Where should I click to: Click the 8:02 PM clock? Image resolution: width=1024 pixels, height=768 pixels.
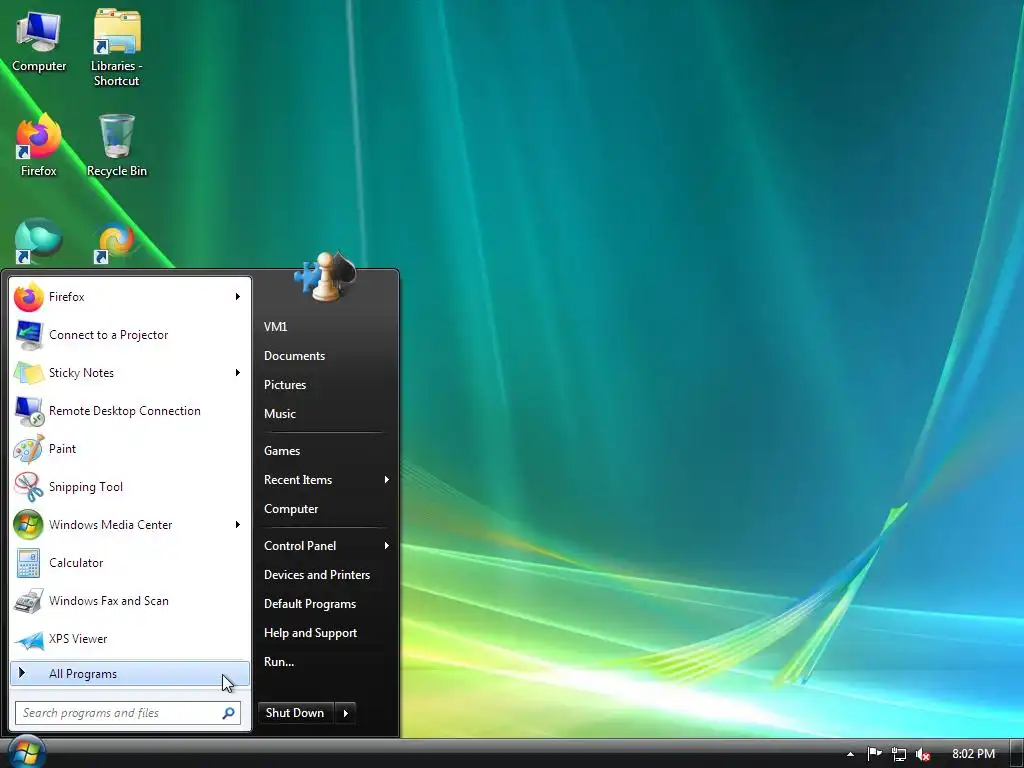pos(973,754)
